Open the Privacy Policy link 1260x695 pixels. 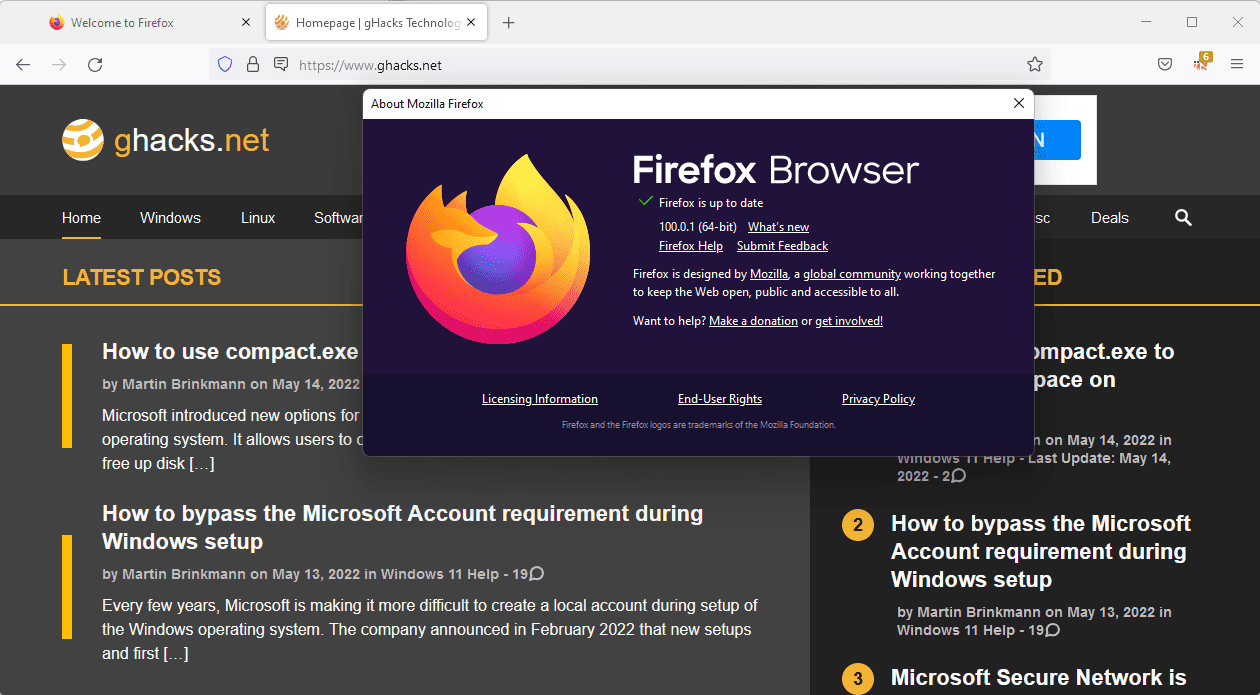click(x=878, y=399)
